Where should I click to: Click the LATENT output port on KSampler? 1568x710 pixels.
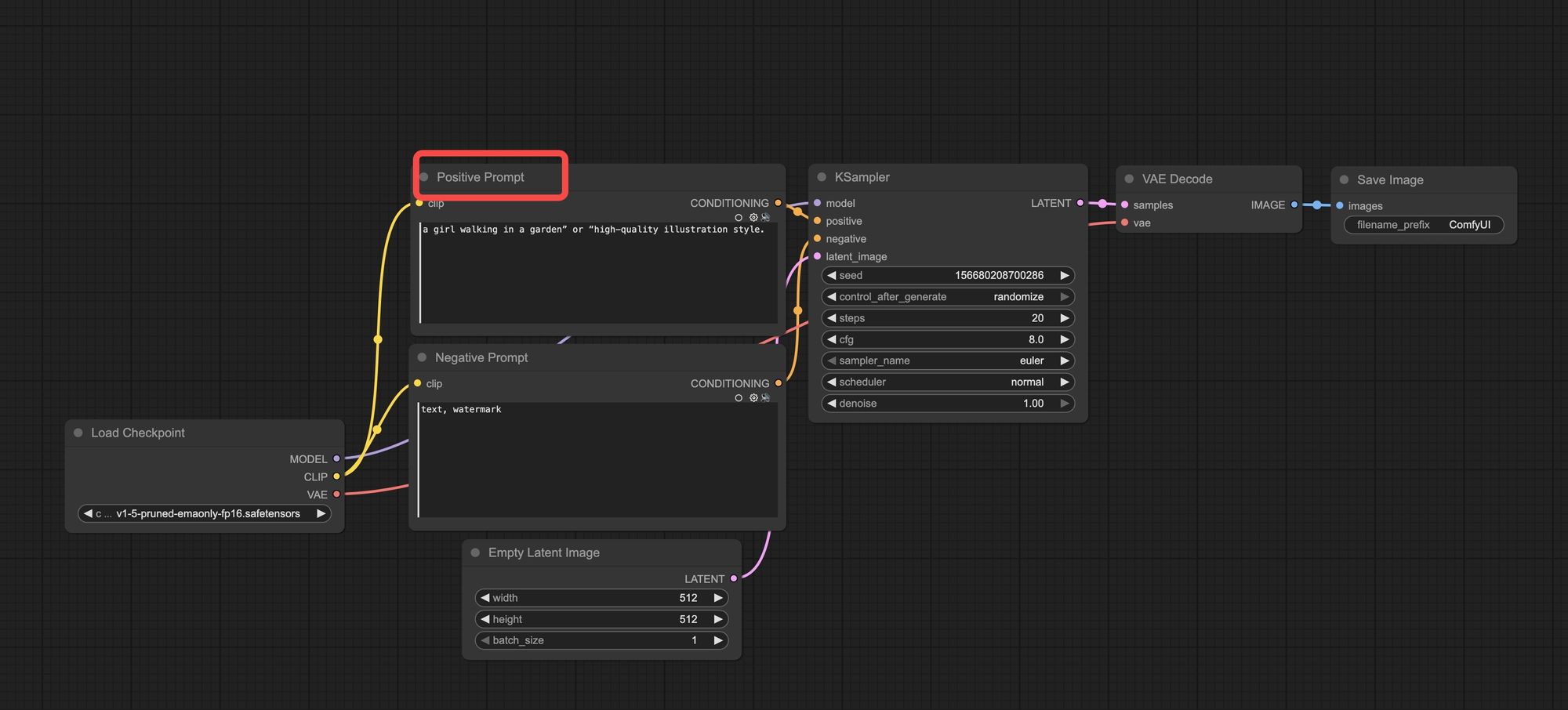click(1080, 203)
